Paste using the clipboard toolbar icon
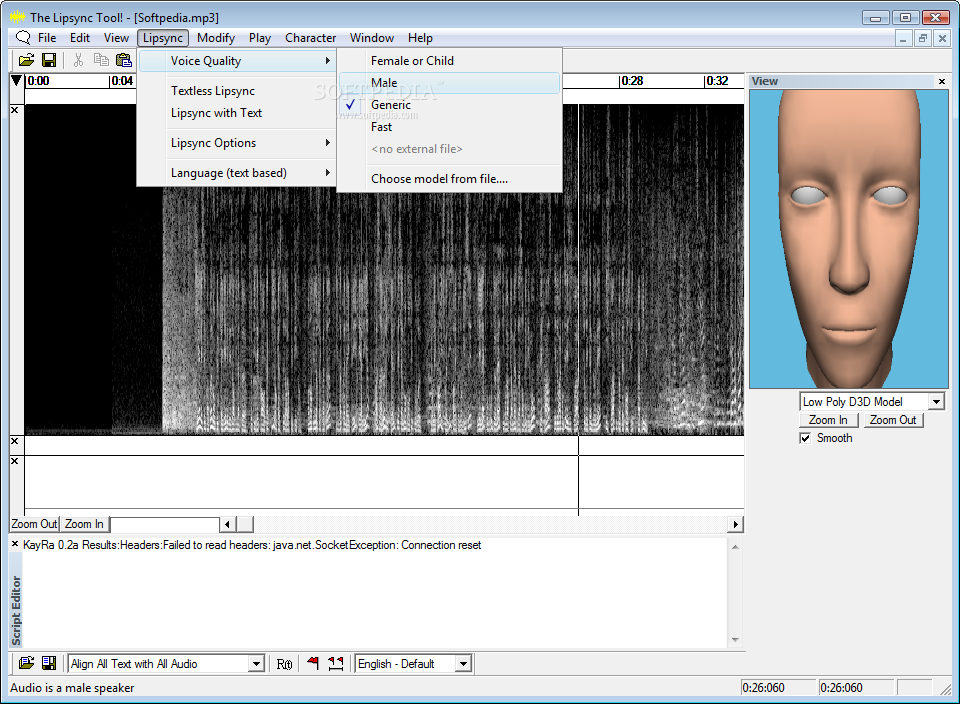This screenshot has width=960, height=704. pyautogui.click(x=124, y=60)
